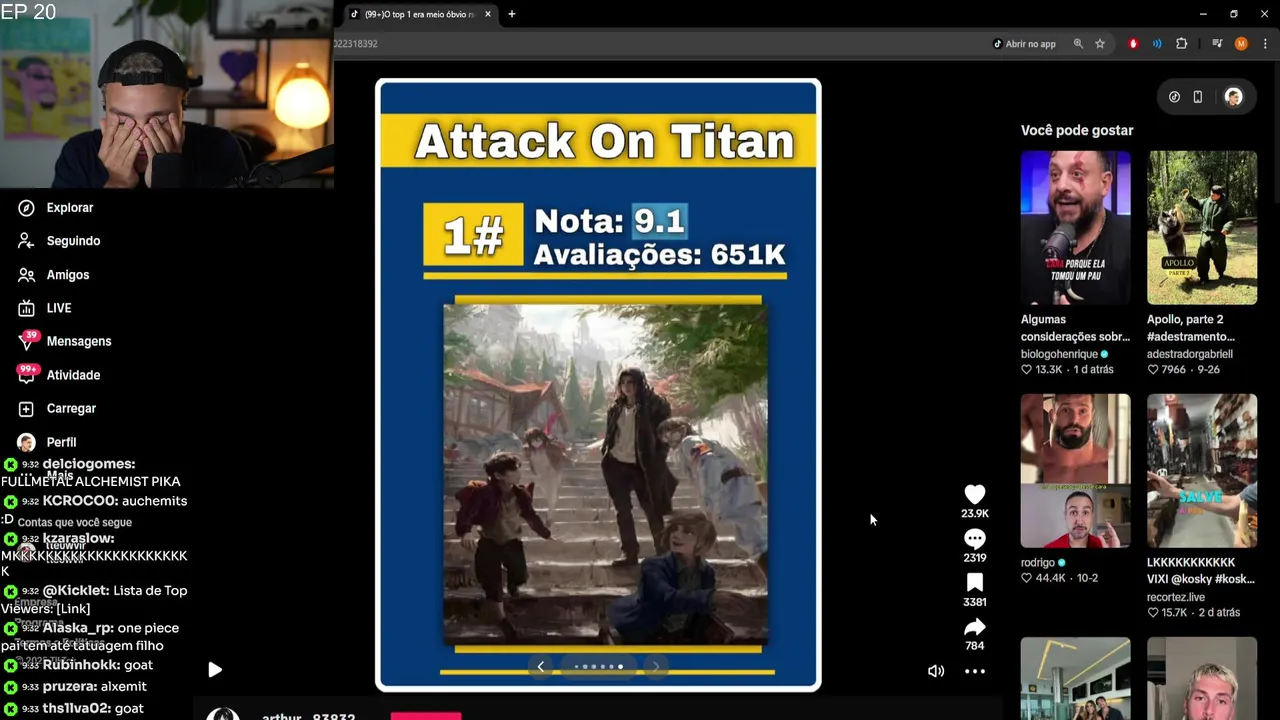This screenshot has width=1280, height=720.
Task: Click 'LKKKKKKKKKKK VIXI @kosky' caption
Action: tap(1201, 571)
